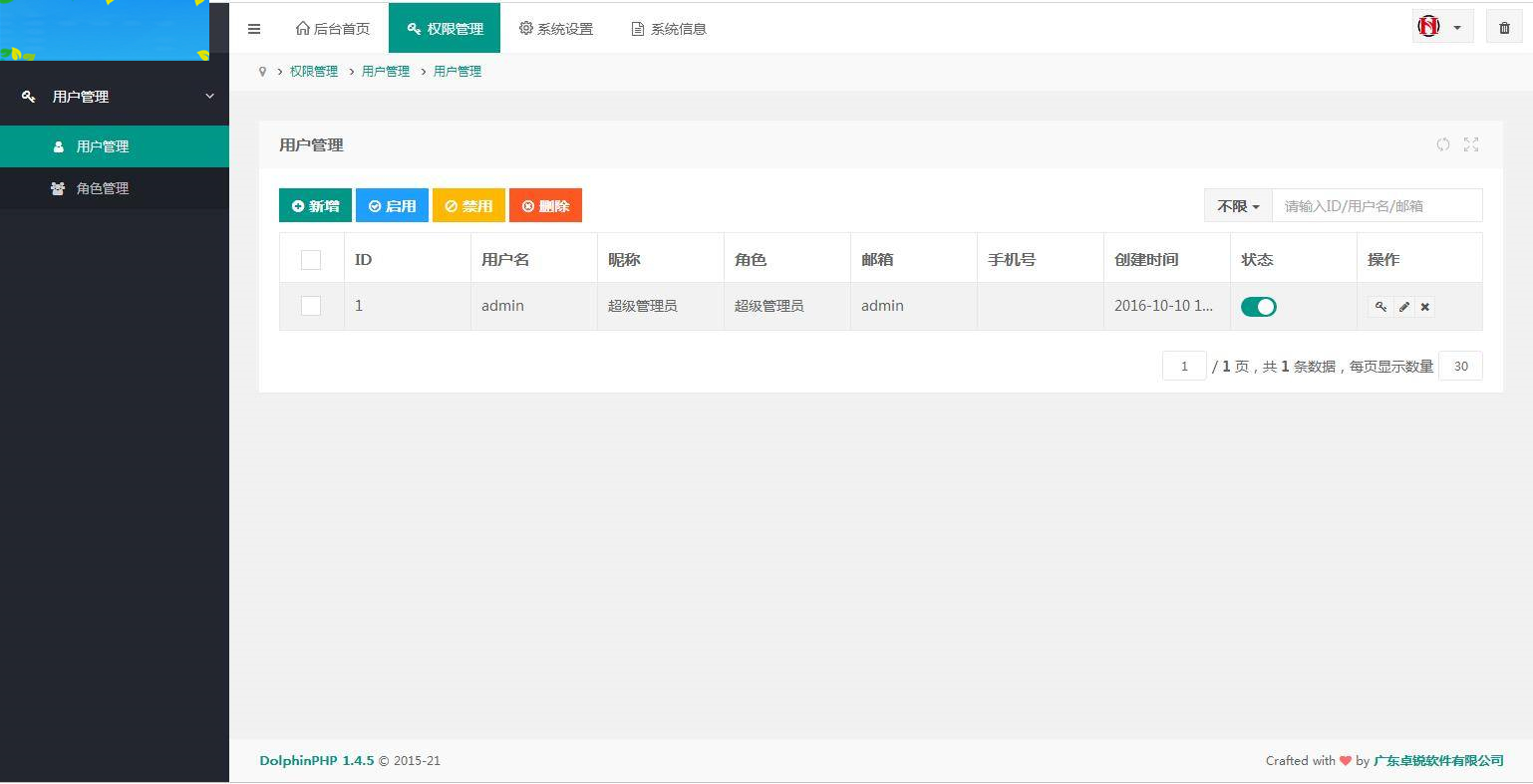Check the admin row checkbox
The image size is (1533, 784).
pos(310,306)
